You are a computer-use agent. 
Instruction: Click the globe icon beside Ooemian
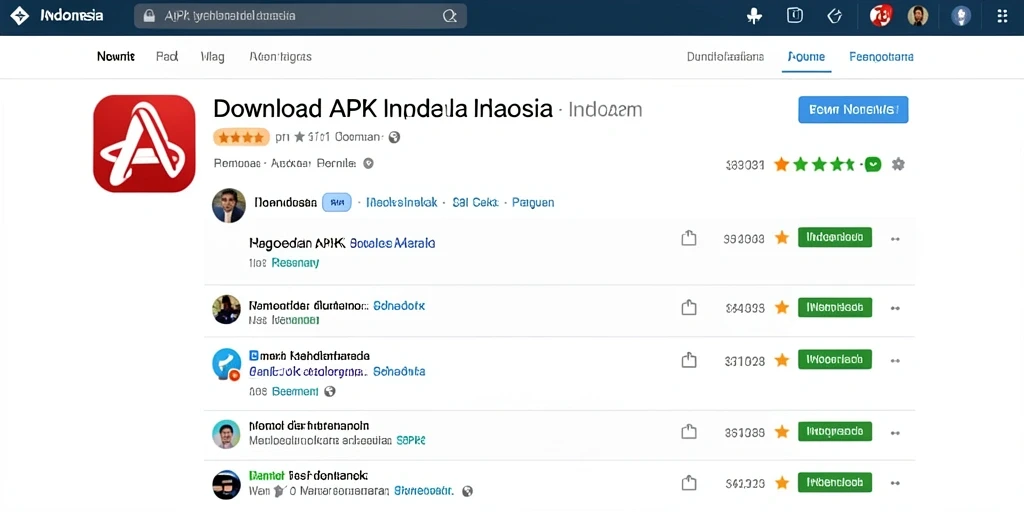click(x=394, y=137)
